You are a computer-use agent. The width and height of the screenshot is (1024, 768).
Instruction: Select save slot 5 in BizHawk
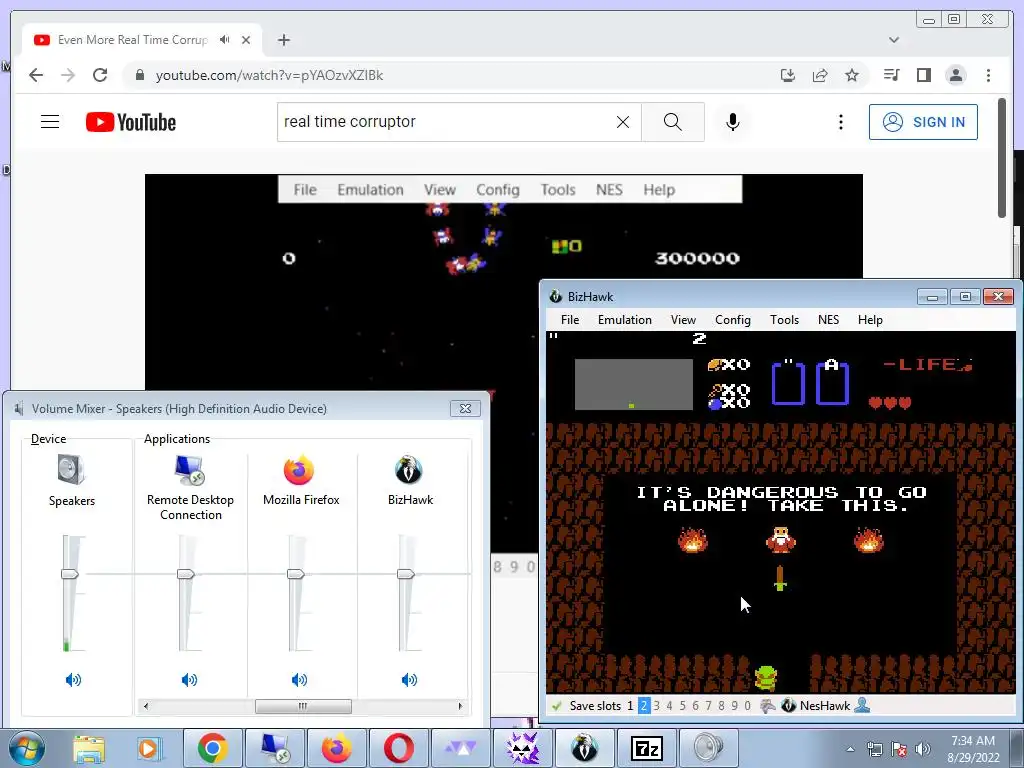682,706
